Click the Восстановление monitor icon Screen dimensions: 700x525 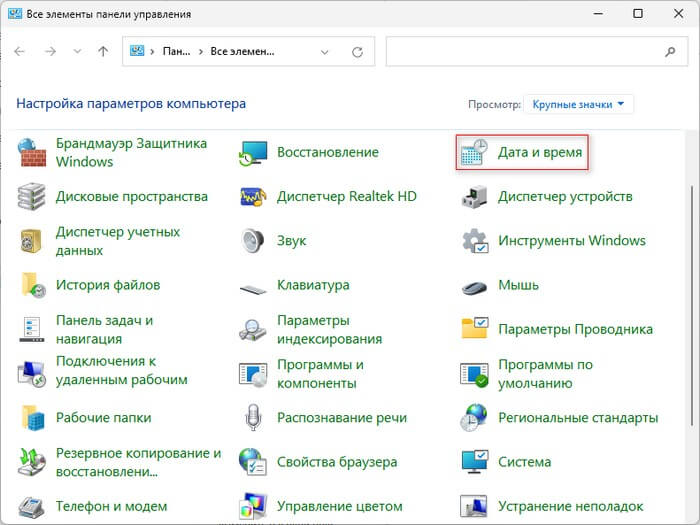click(253, 153)
